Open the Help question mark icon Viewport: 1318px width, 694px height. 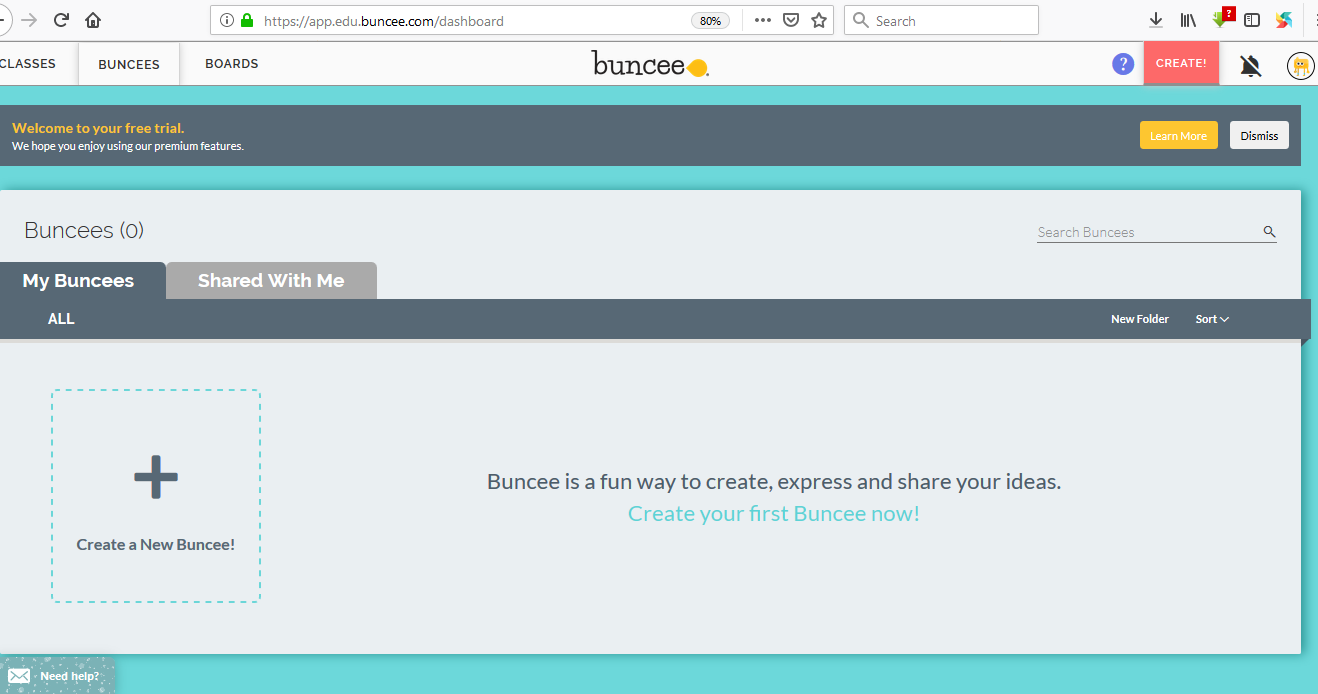[1122, 63]
